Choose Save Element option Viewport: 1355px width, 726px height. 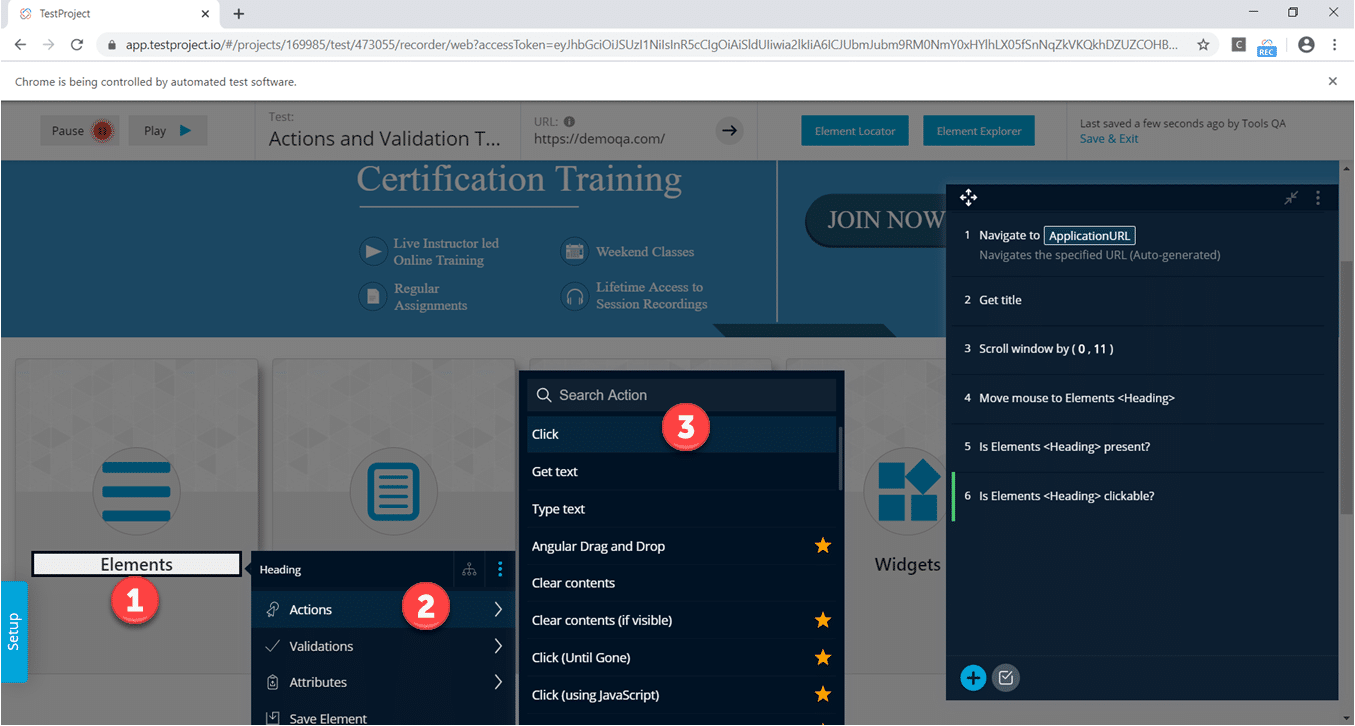tap(383, 717)
